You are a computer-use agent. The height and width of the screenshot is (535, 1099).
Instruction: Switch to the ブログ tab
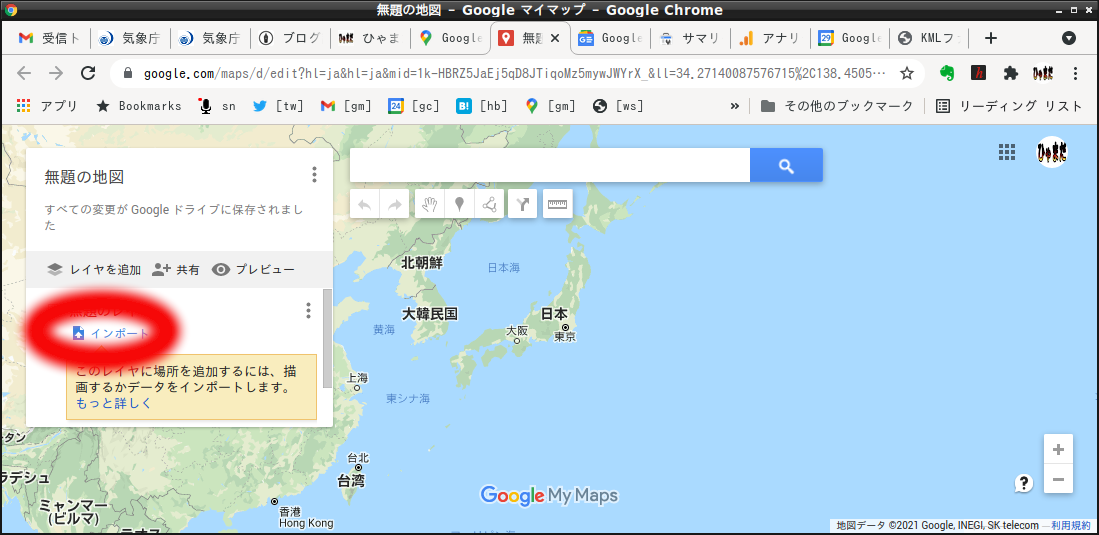click(x=290, y=38)
